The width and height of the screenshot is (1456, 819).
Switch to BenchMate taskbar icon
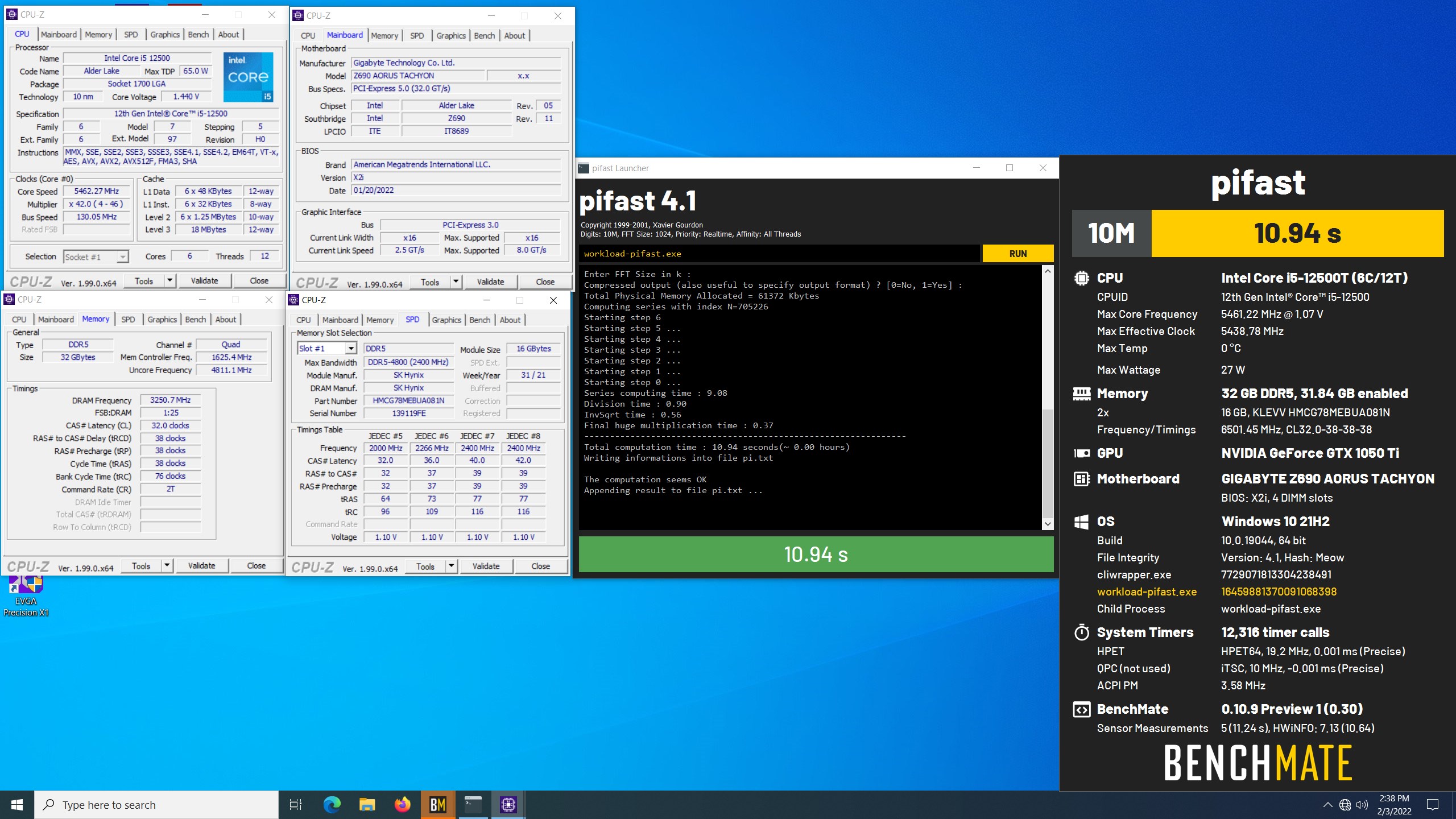coord(438,805)
